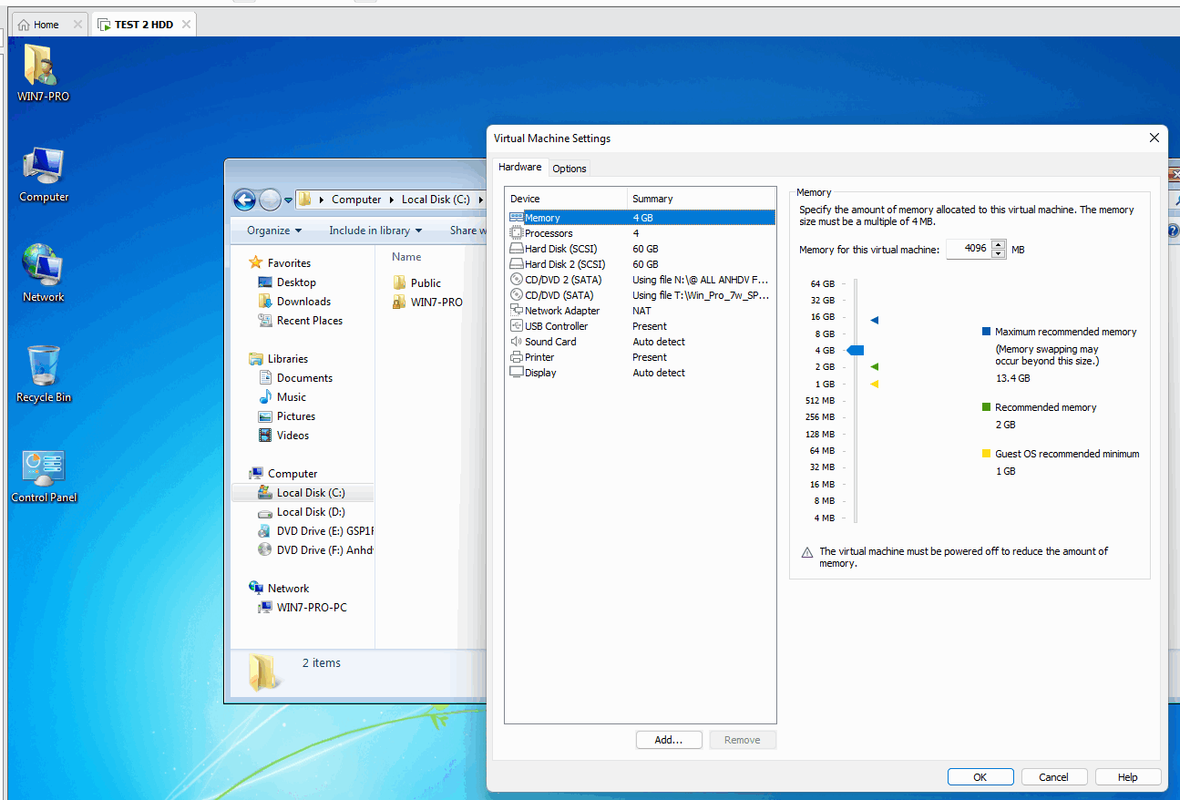
Task: Open the WIN7-PRO desktop folder icon
Action: [x=42, y=71]
